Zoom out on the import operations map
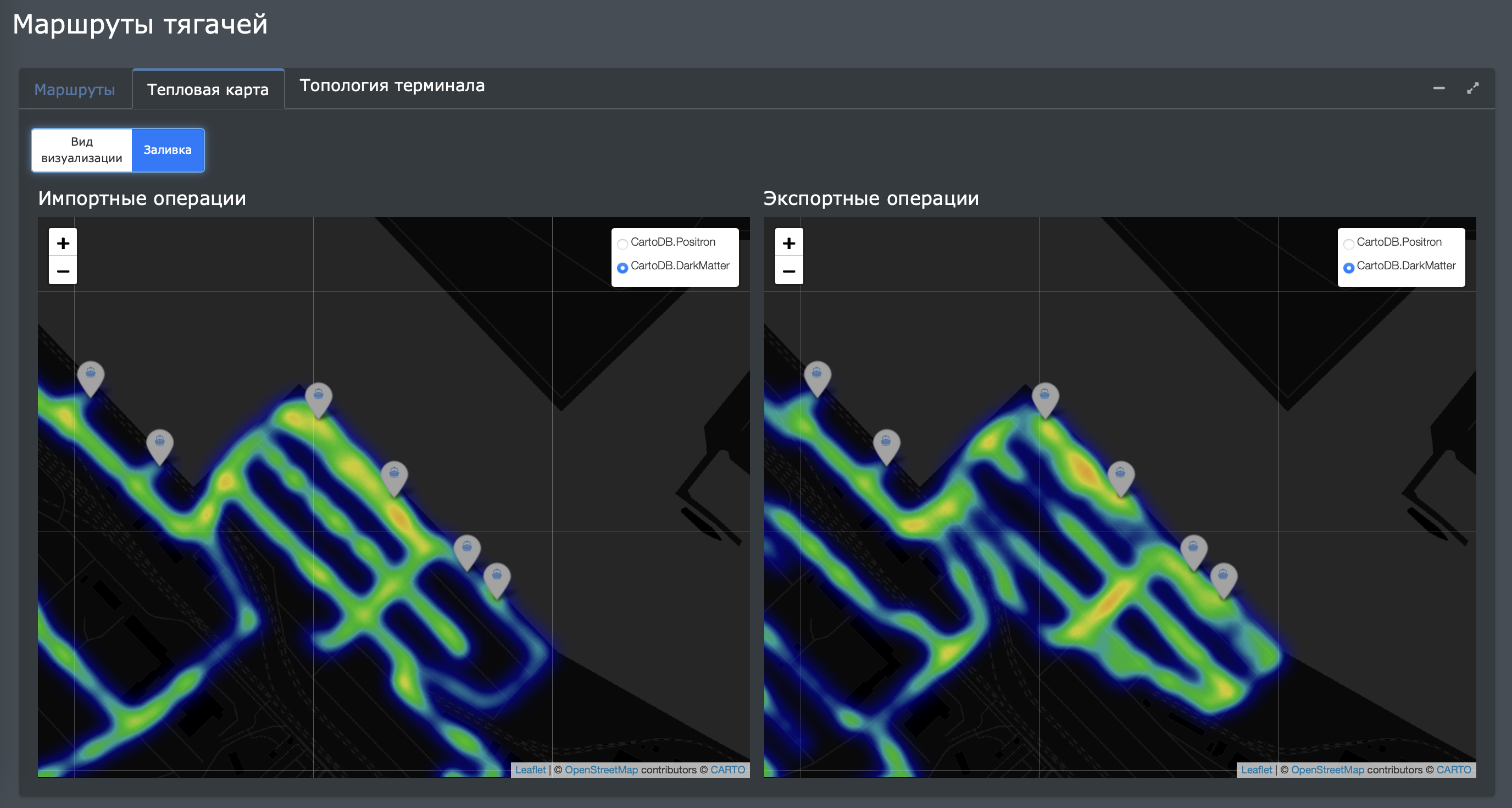 63,270
